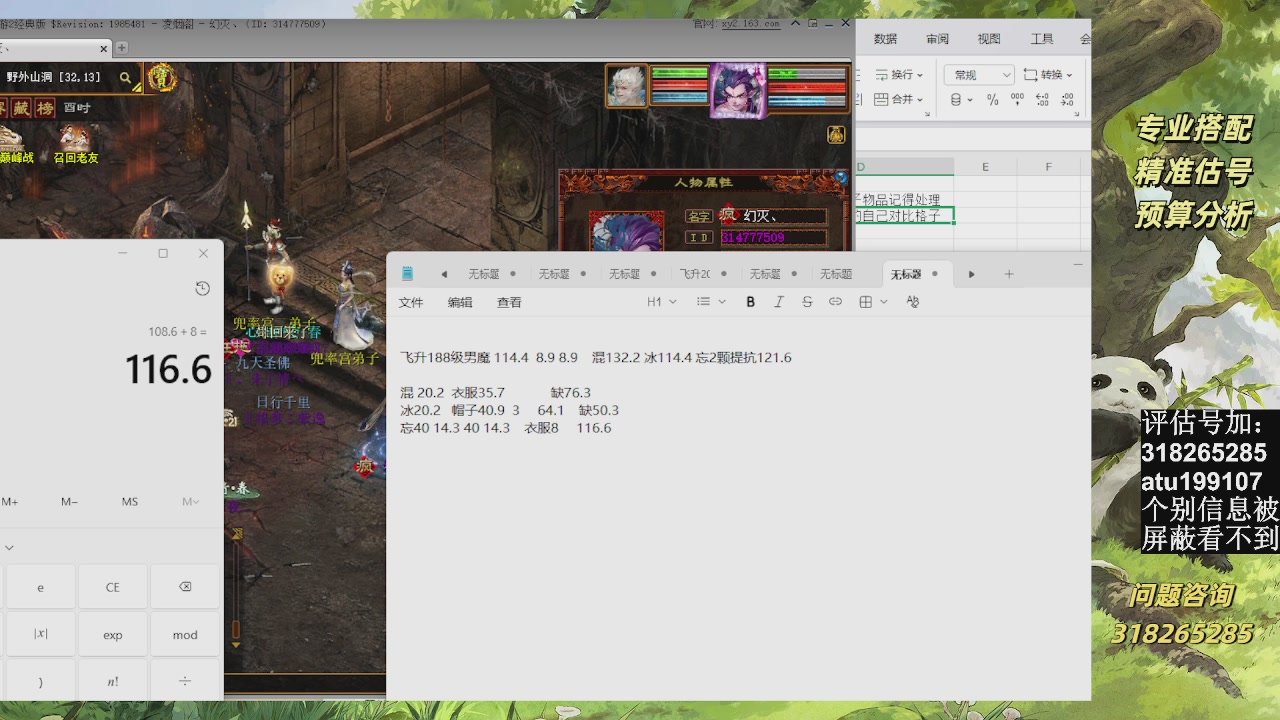Click the game map search magnifier
1280x720 pixels.
point(126,77)
